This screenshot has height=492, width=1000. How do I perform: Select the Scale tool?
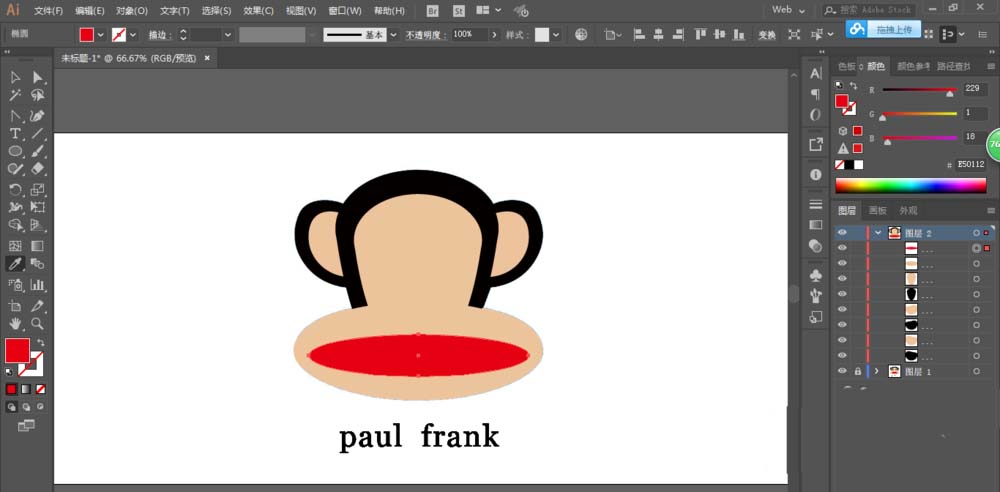point(38,190)
